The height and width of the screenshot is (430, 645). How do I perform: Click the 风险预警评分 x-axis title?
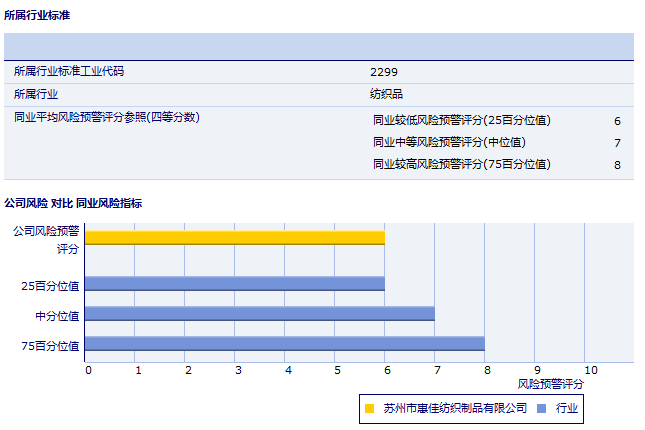(551, 383)
